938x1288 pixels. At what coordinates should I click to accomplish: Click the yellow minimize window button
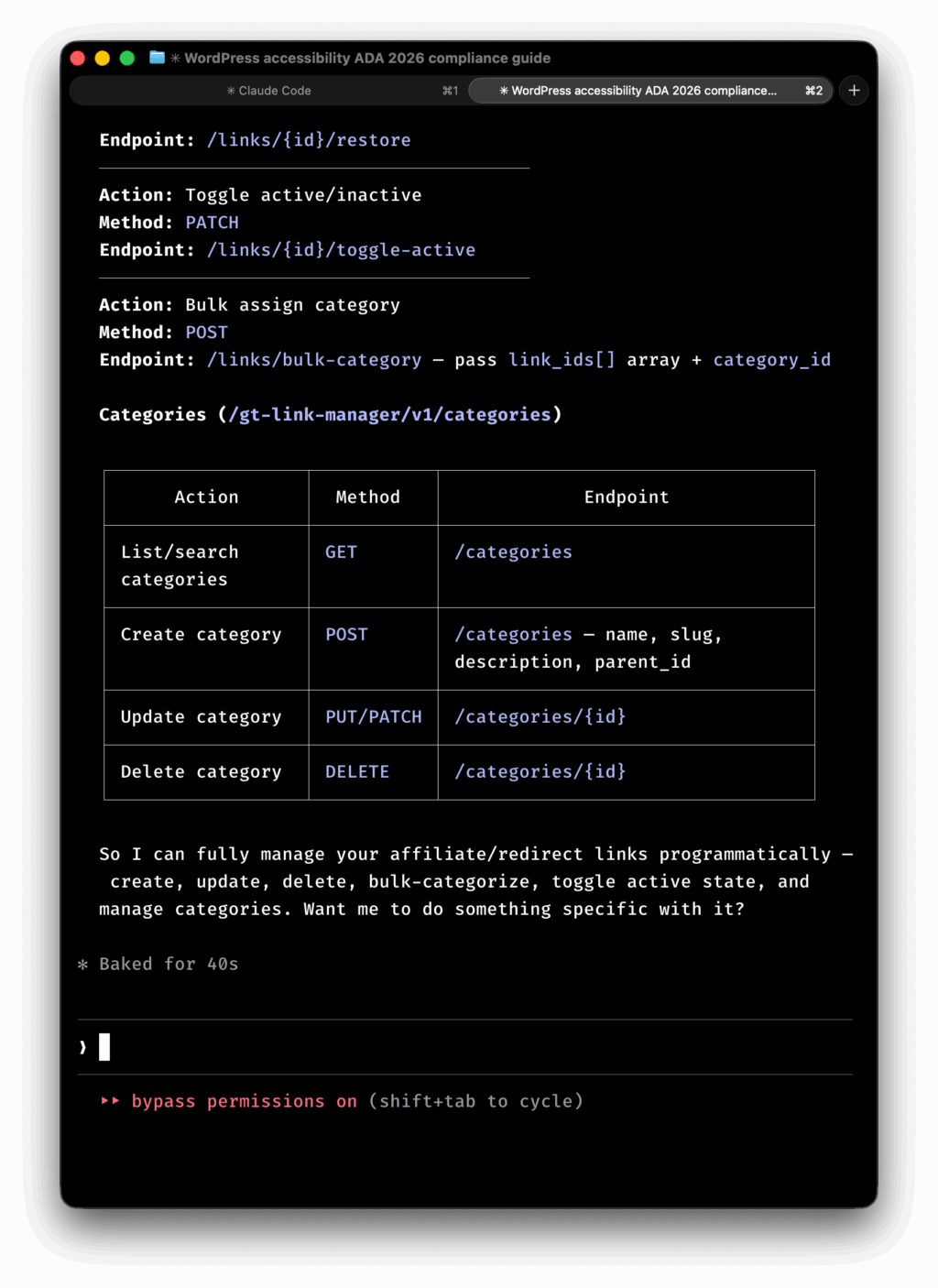point(103,59)
